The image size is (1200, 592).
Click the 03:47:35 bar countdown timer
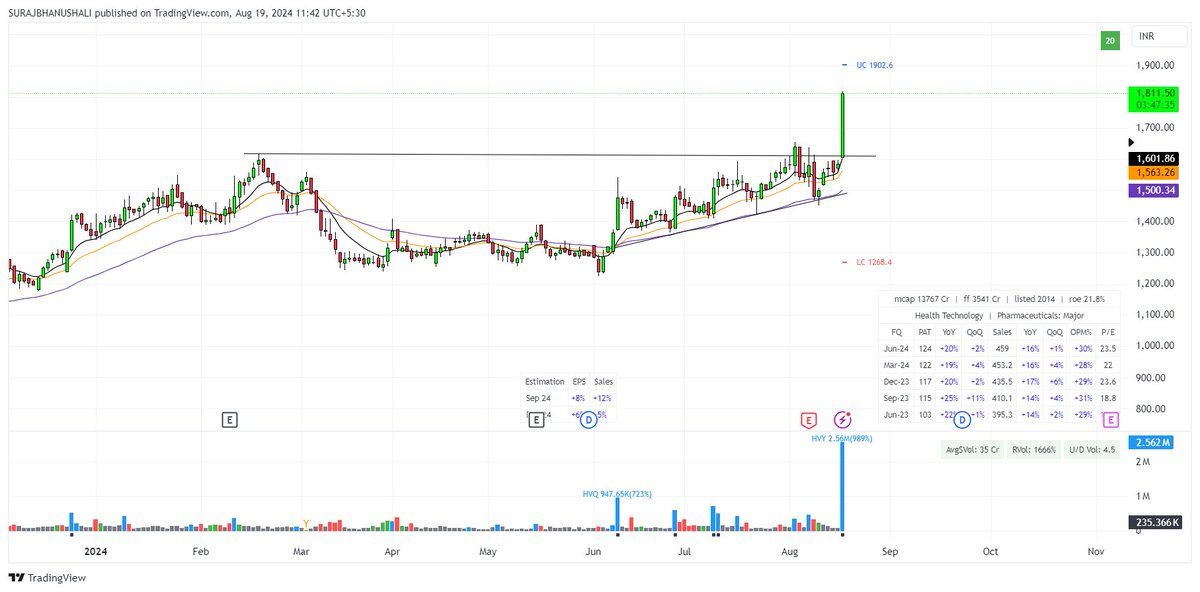1155,104
